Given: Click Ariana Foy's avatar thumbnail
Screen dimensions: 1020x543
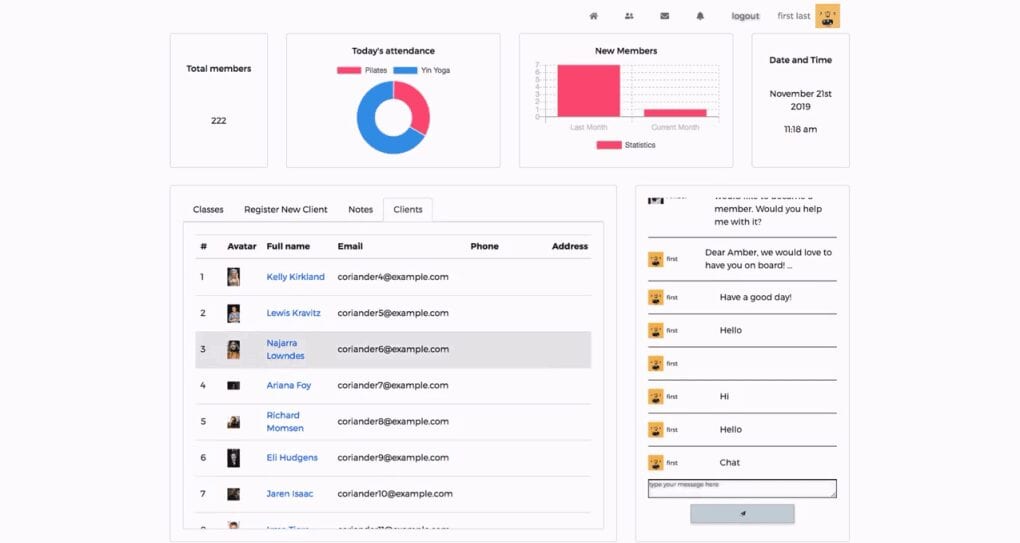Looking at the screenshot, I should click(234, 386).
